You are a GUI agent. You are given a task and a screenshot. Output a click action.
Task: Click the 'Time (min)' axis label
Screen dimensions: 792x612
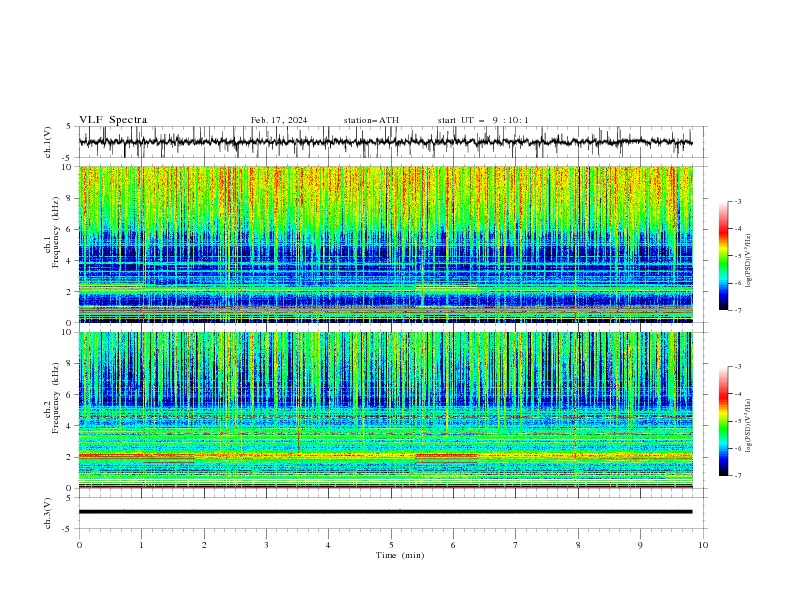[400, 555]
